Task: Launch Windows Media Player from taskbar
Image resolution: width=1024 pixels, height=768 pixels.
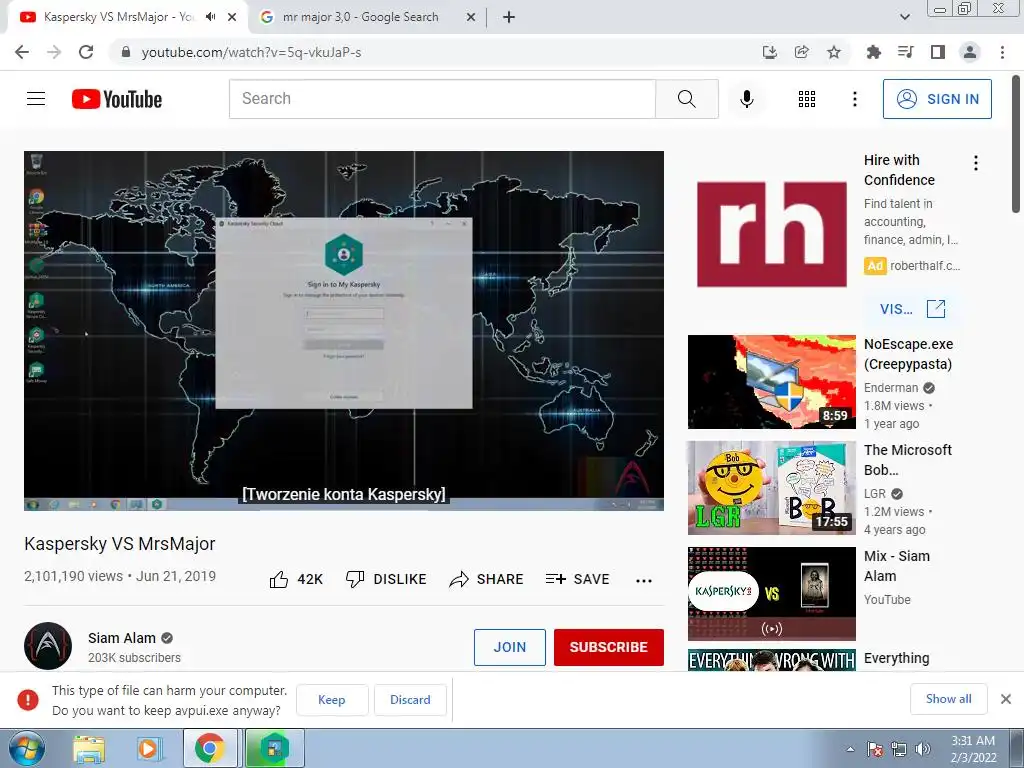Action: click(x=148, y=748)
